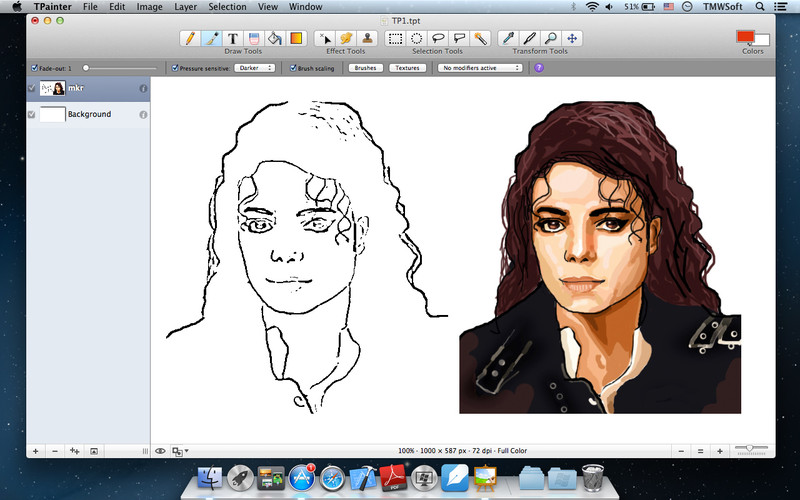Select the Eyedropper color picker tool
The height and width of the screenshot is (500, 800).
[509, 38]
